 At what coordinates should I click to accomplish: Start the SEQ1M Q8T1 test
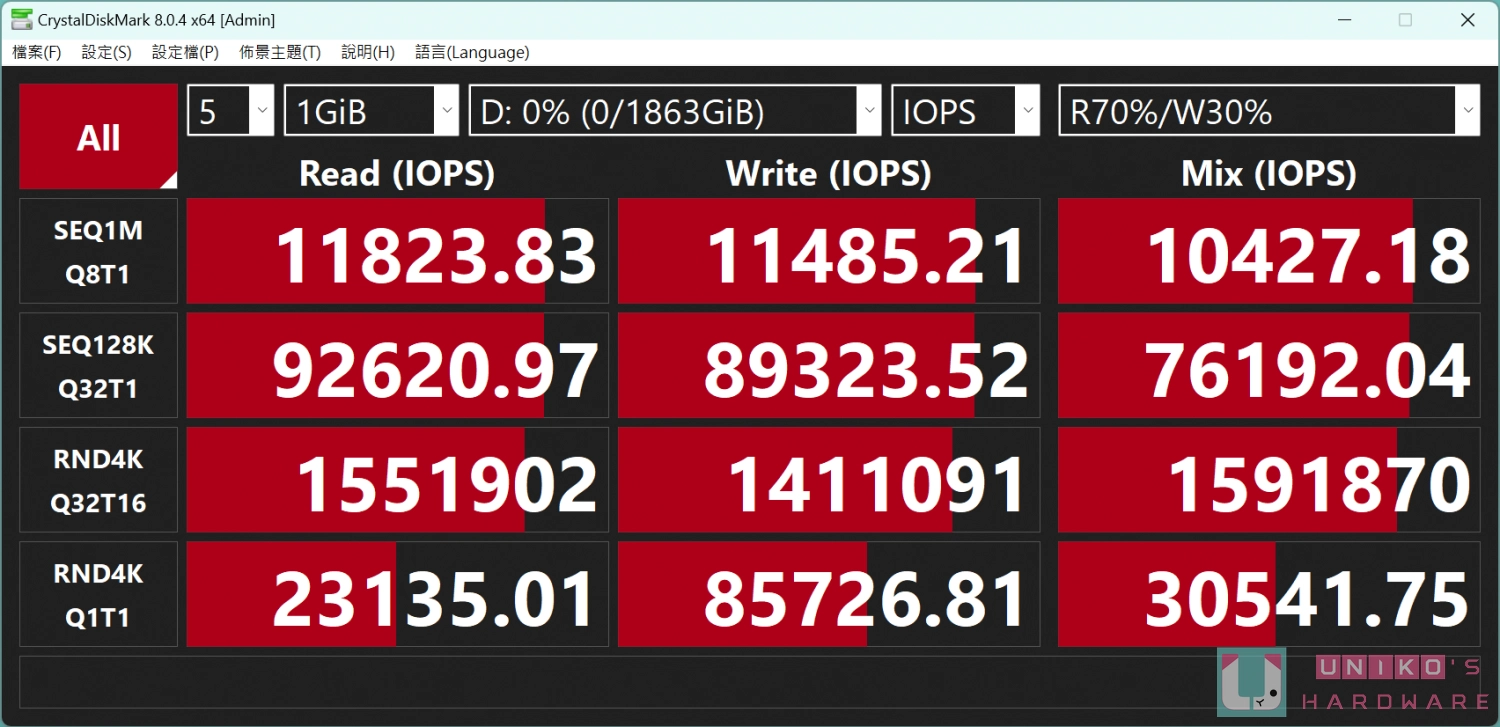(98, 251)
